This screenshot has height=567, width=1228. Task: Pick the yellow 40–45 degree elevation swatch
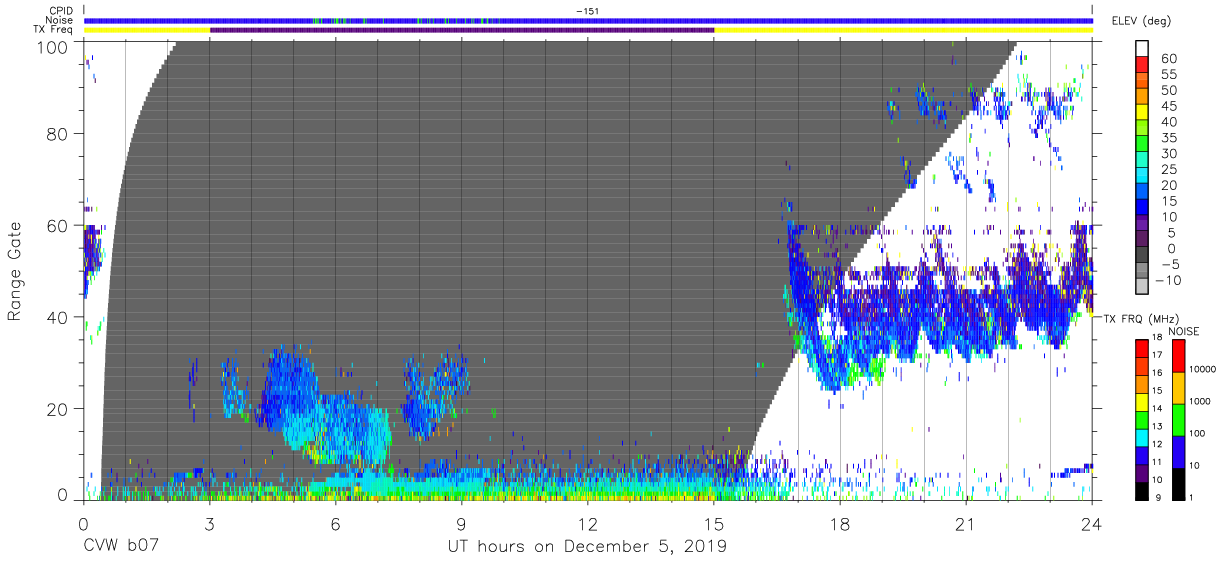point(1141,114)
